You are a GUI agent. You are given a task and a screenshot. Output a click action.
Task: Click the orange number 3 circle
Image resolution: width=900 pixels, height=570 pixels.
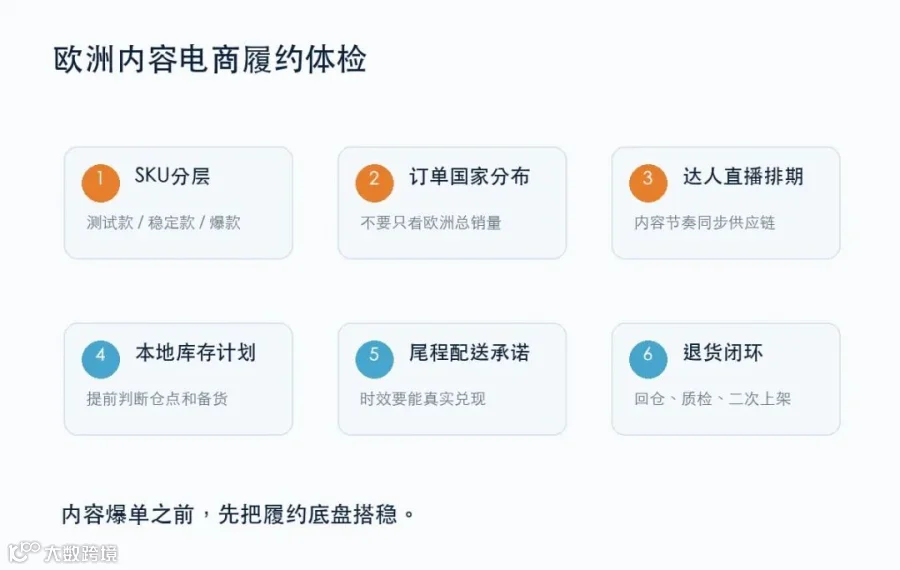648,183
